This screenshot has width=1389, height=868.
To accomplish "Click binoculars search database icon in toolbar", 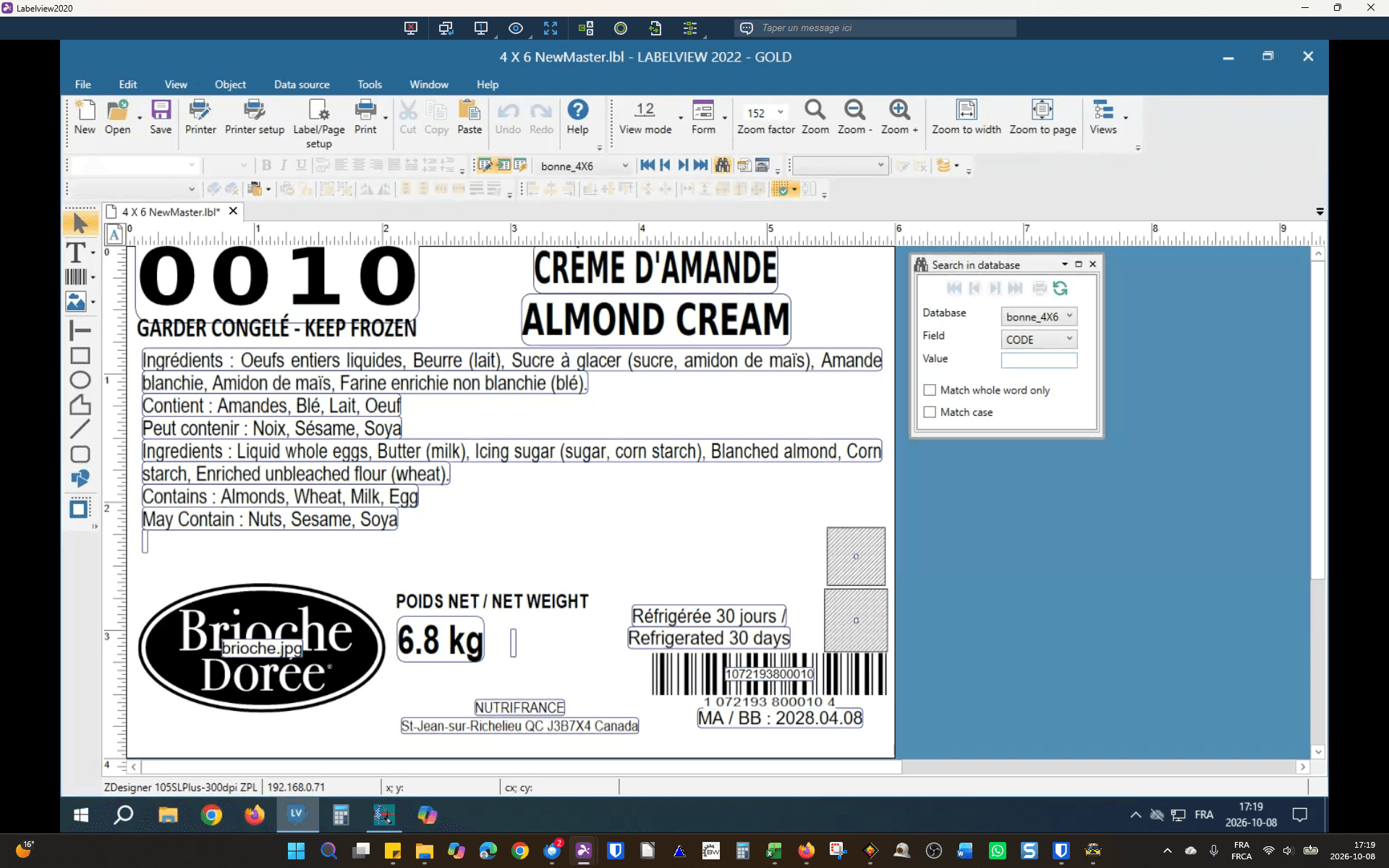I will 722,166.
